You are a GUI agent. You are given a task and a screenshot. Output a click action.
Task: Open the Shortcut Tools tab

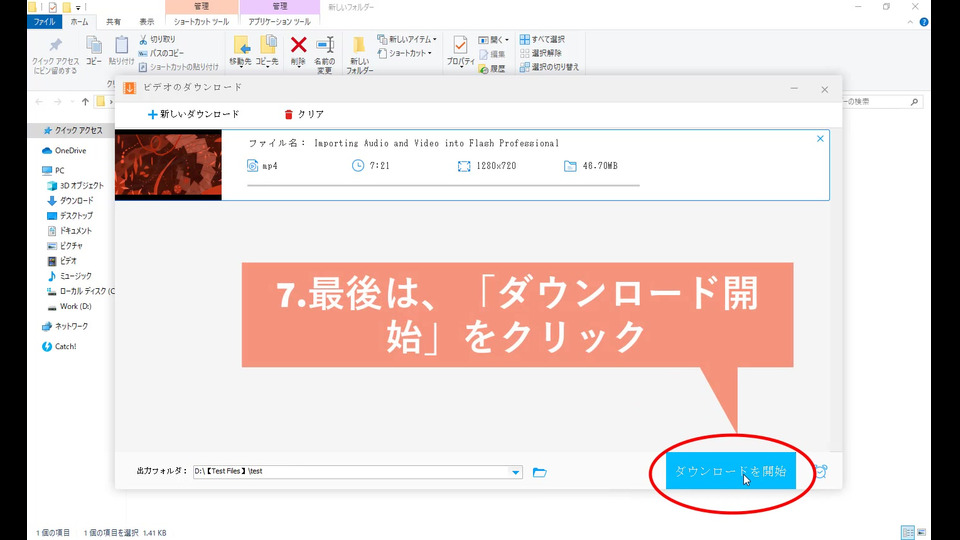pyautogui.click(x=201, y=21)
